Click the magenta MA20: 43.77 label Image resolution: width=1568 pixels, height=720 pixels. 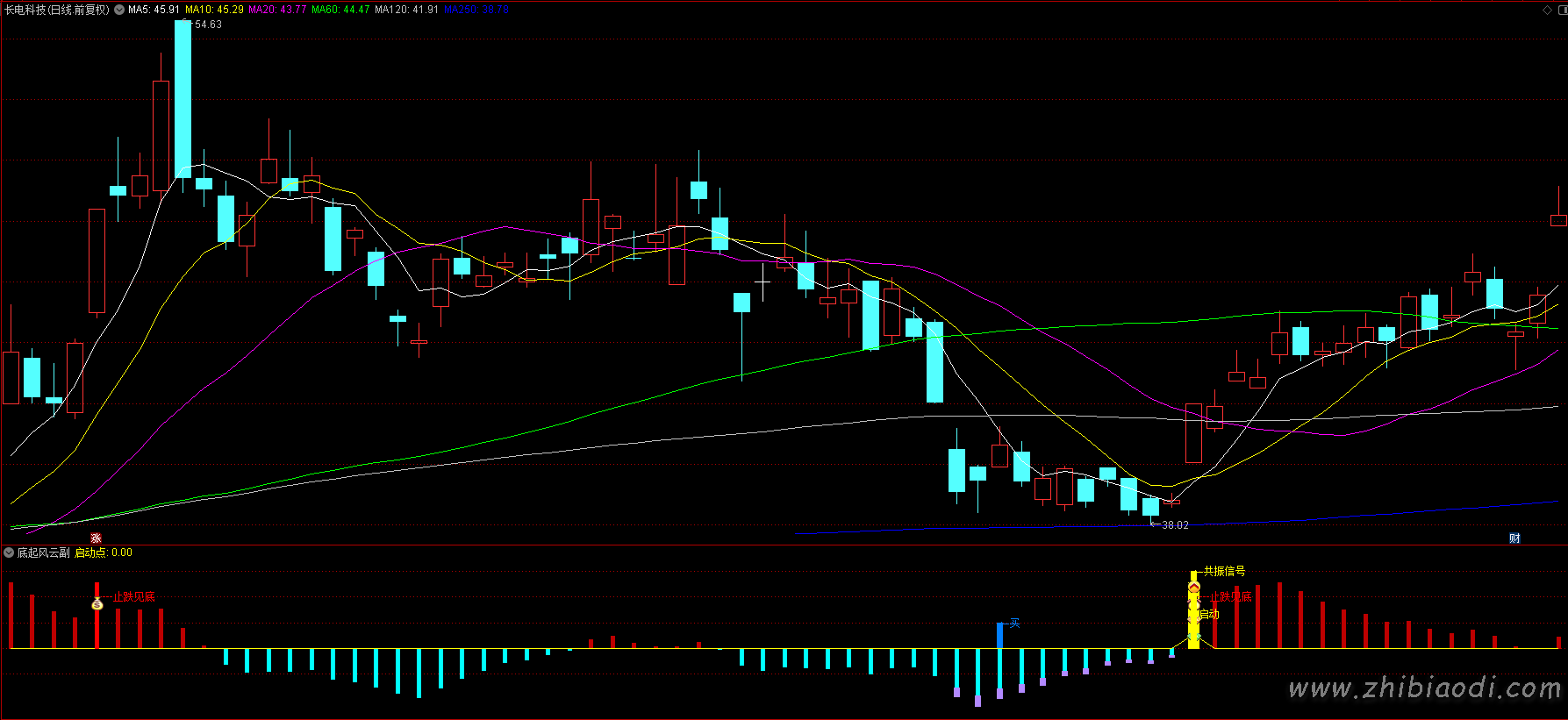click(277, 10)
